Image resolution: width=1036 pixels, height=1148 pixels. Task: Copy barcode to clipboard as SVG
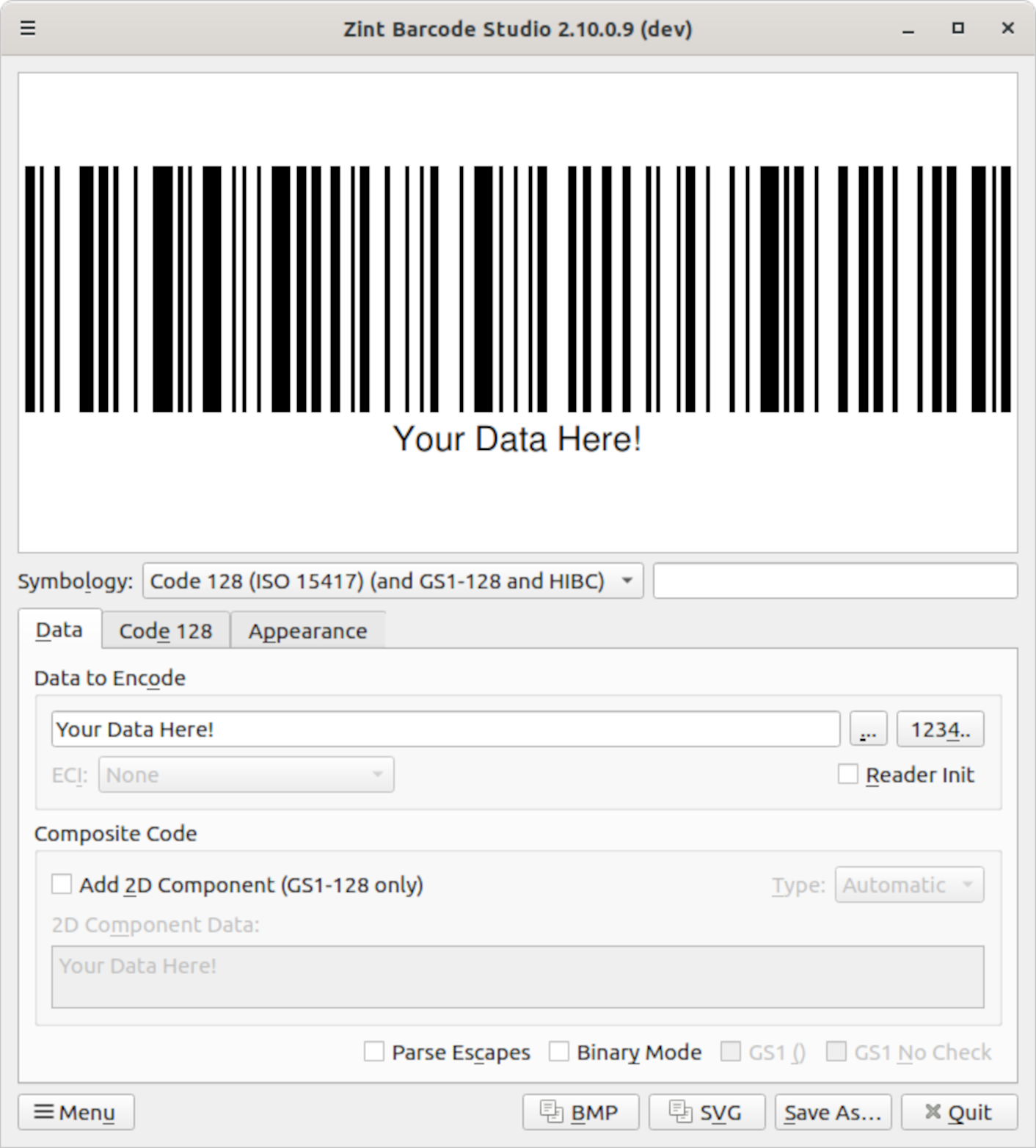pyautogui.click(x=707, y=1112)
